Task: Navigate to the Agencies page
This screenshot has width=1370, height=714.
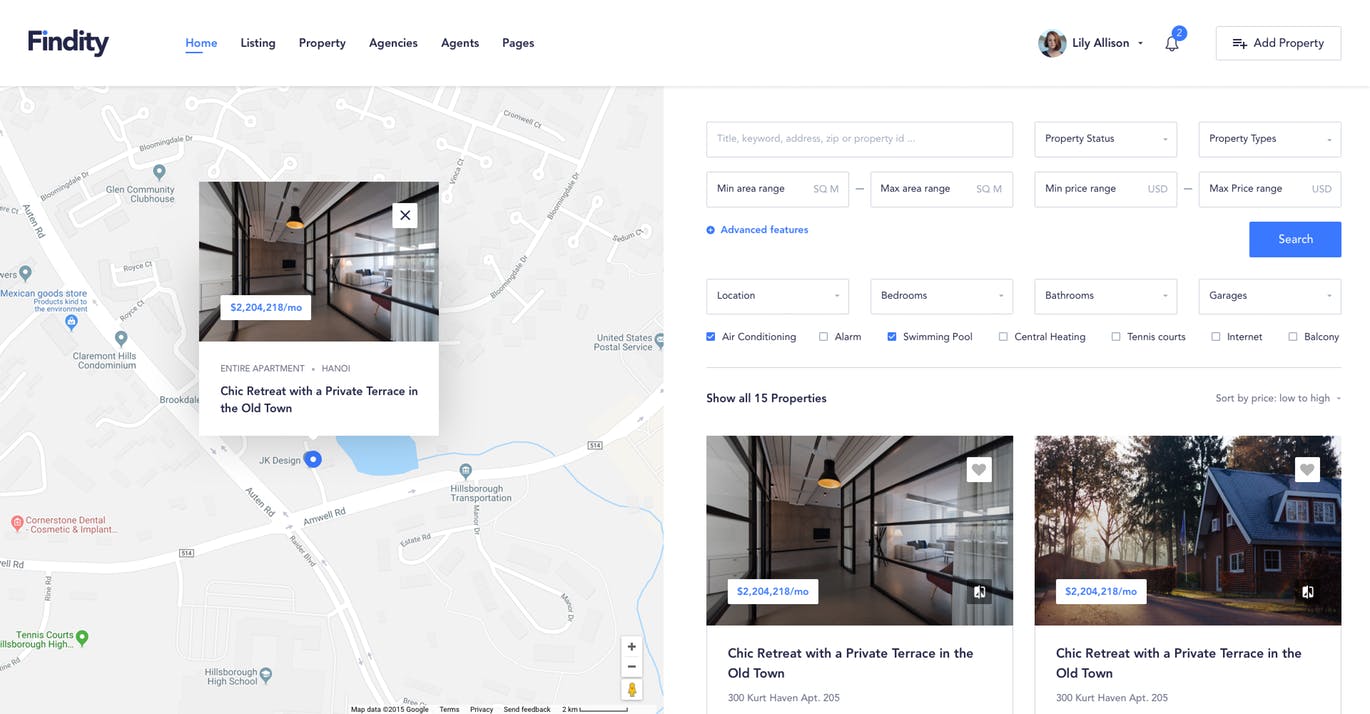Action: [x=392, y=43]
